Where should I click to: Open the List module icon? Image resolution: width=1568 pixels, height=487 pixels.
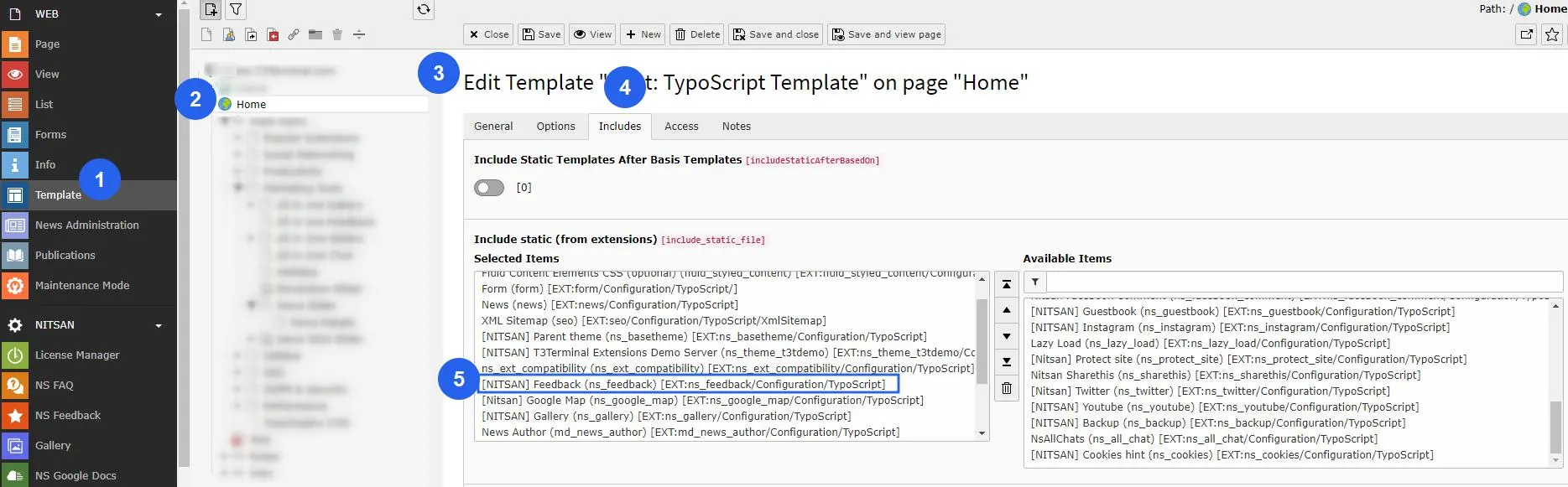click(x=15, y=105)
